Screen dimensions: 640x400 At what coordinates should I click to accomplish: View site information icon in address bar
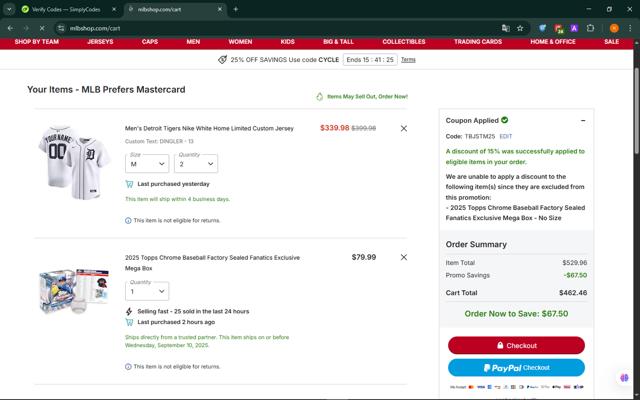coord(61,28)
